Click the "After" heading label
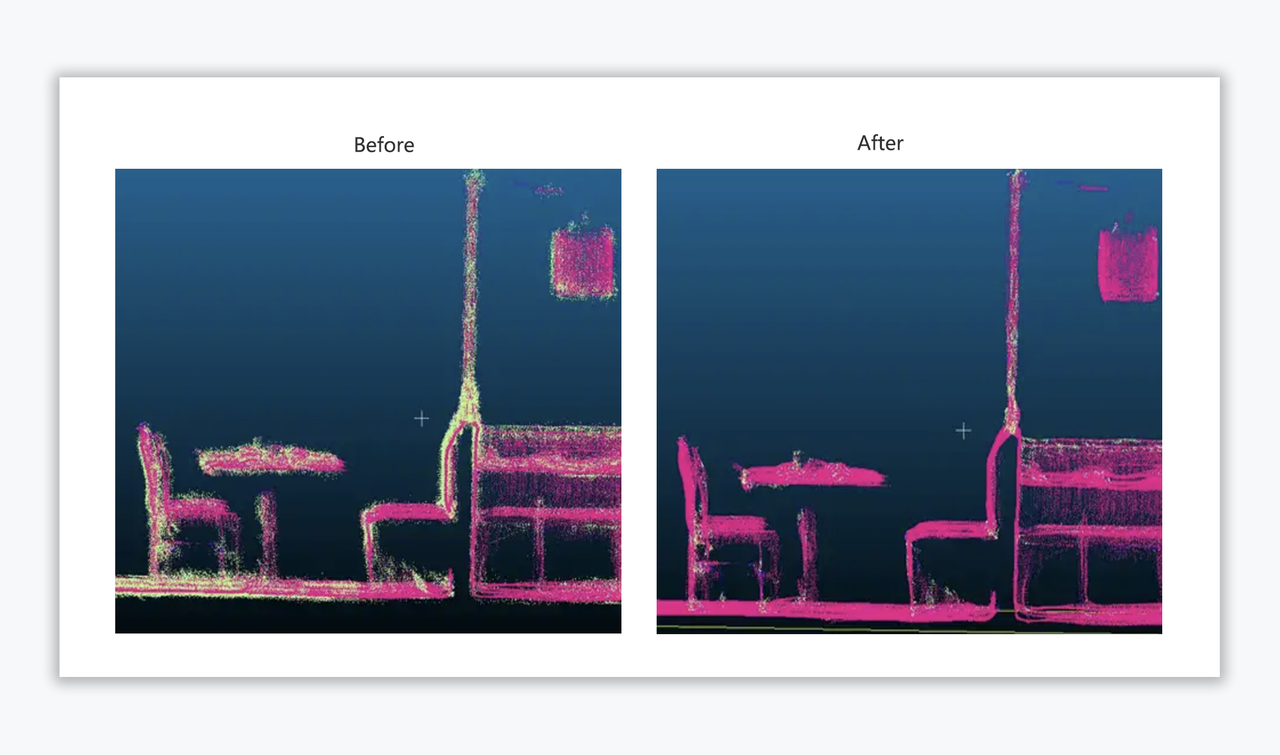This screenshot has width=1280, height=755. point(880,143)
